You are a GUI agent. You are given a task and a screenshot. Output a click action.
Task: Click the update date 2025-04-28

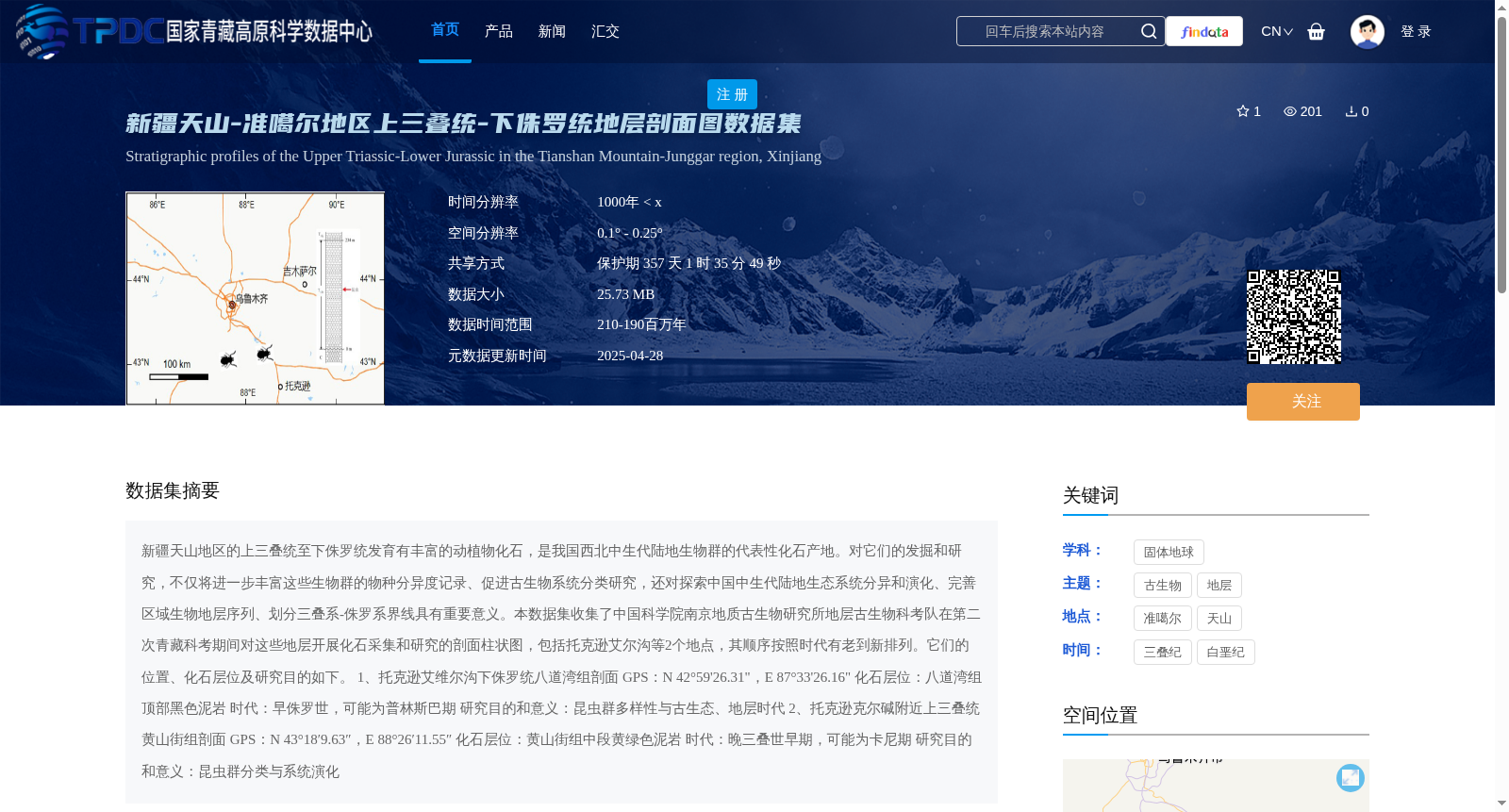[x=630, y=356]
